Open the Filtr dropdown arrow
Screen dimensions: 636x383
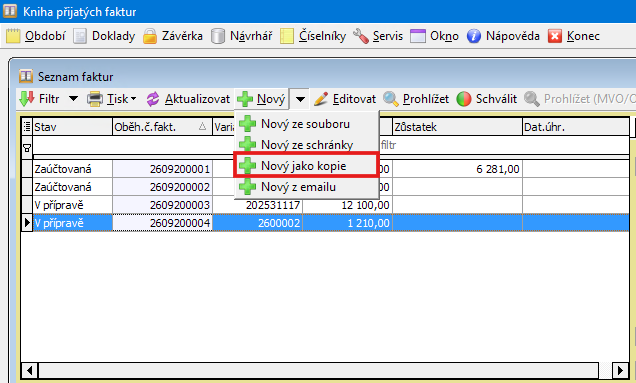73,99
